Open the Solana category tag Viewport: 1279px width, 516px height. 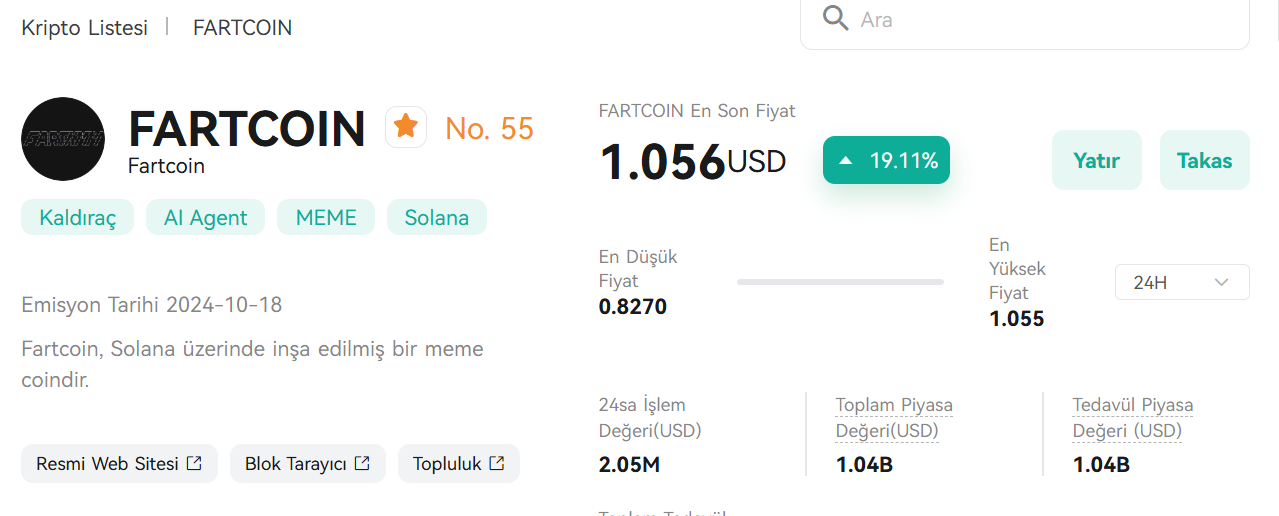[436, 217]
